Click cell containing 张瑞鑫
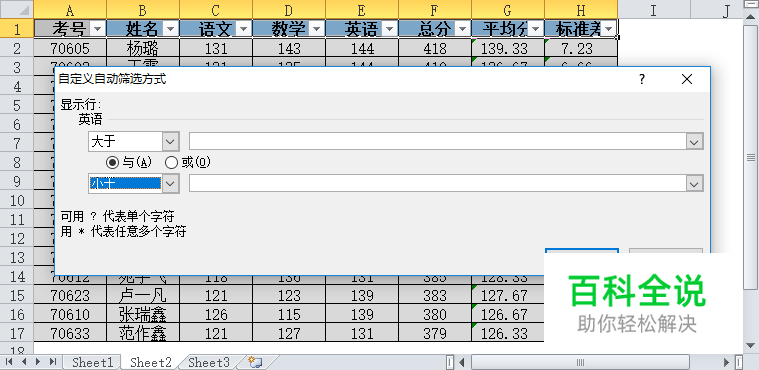Screen dimensions: 759x370 click(143, 314)
